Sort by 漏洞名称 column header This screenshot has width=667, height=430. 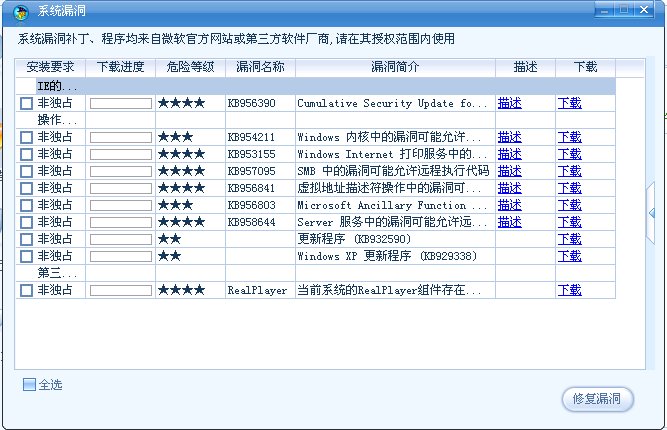260,68
